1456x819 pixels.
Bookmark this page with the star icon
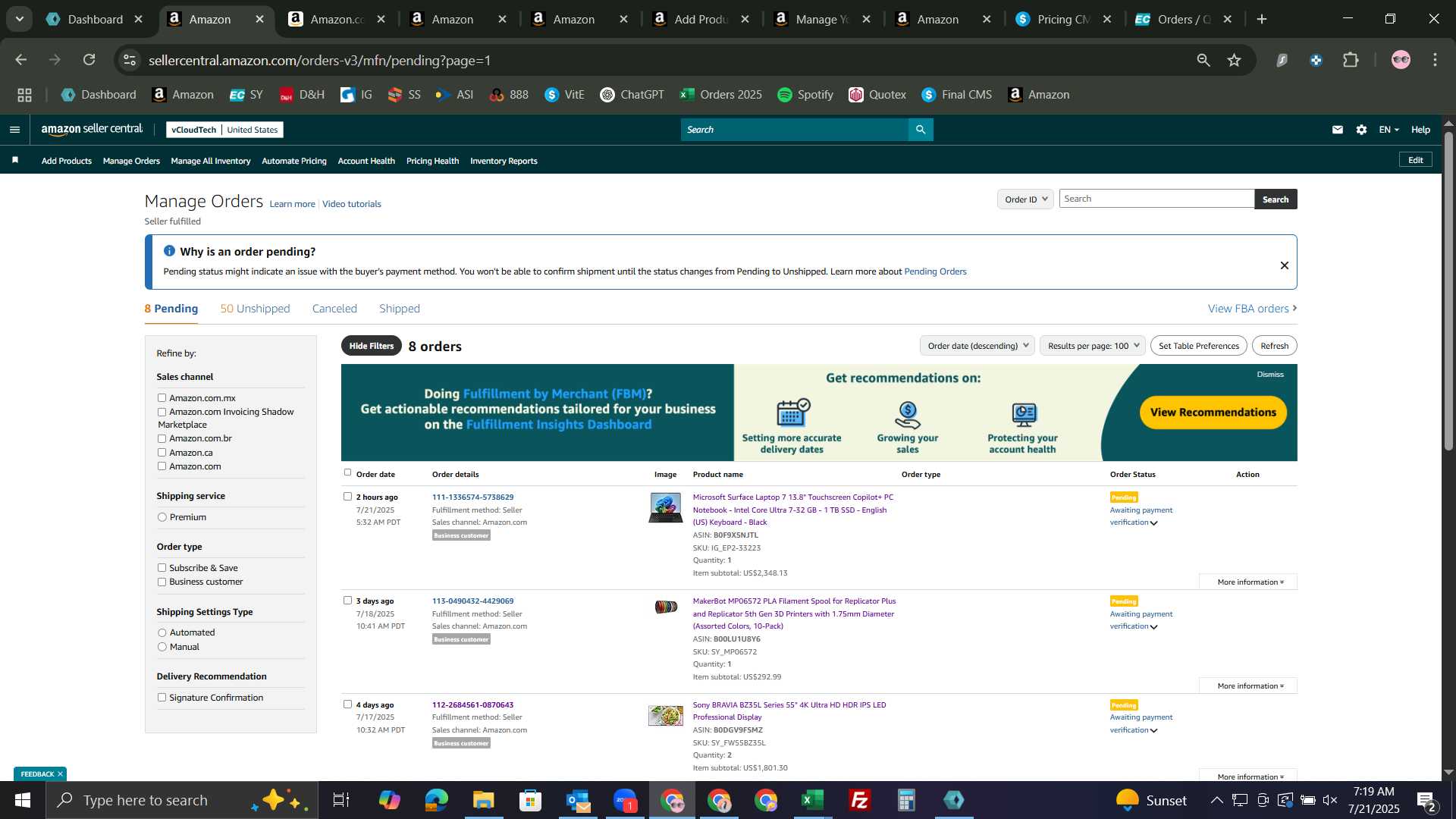1235,60
